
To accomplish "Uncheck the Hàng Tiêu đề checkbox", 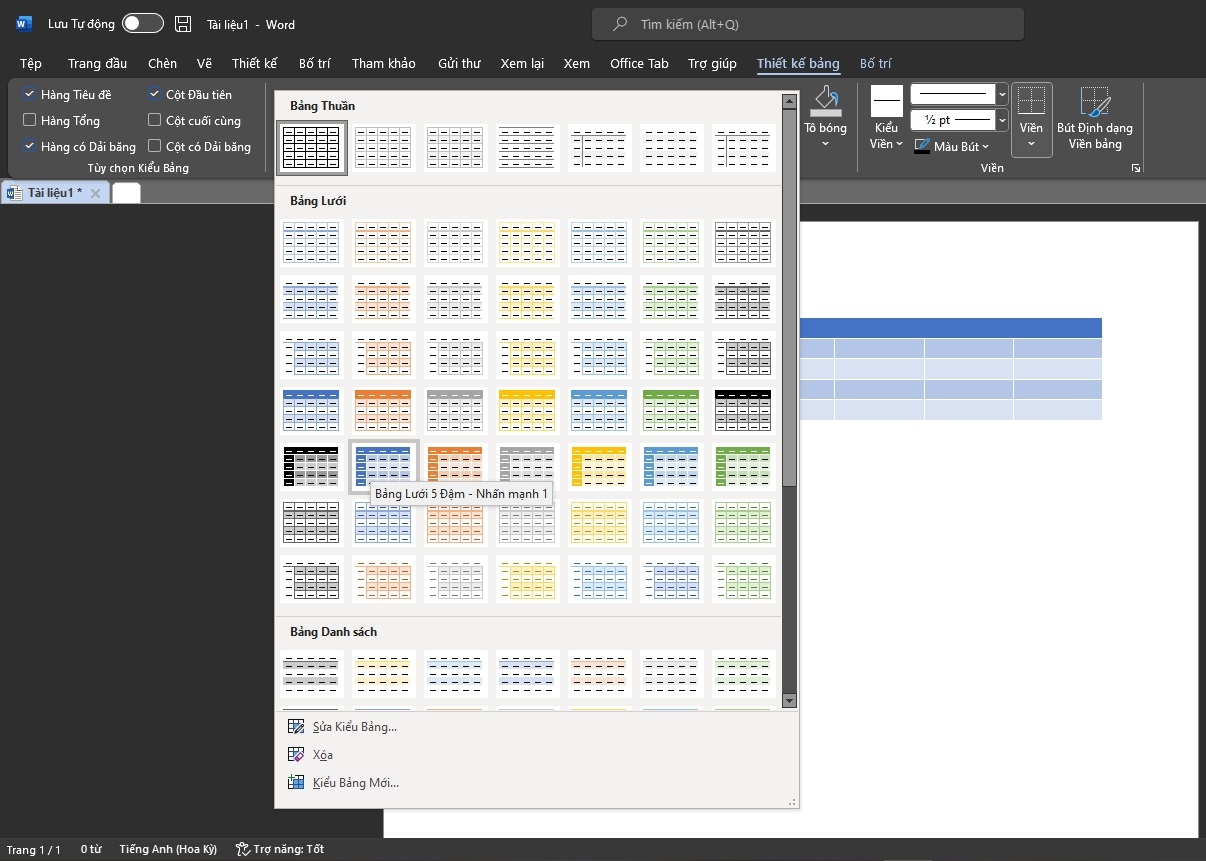I will tap(29, 94).
